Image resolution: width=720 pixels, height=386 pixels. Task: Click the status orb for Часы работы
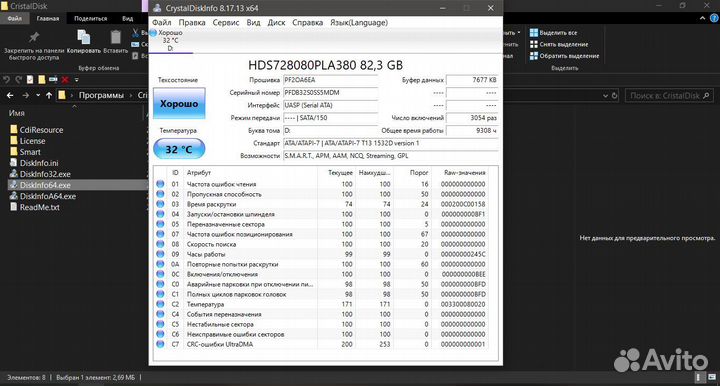[160, 254]
